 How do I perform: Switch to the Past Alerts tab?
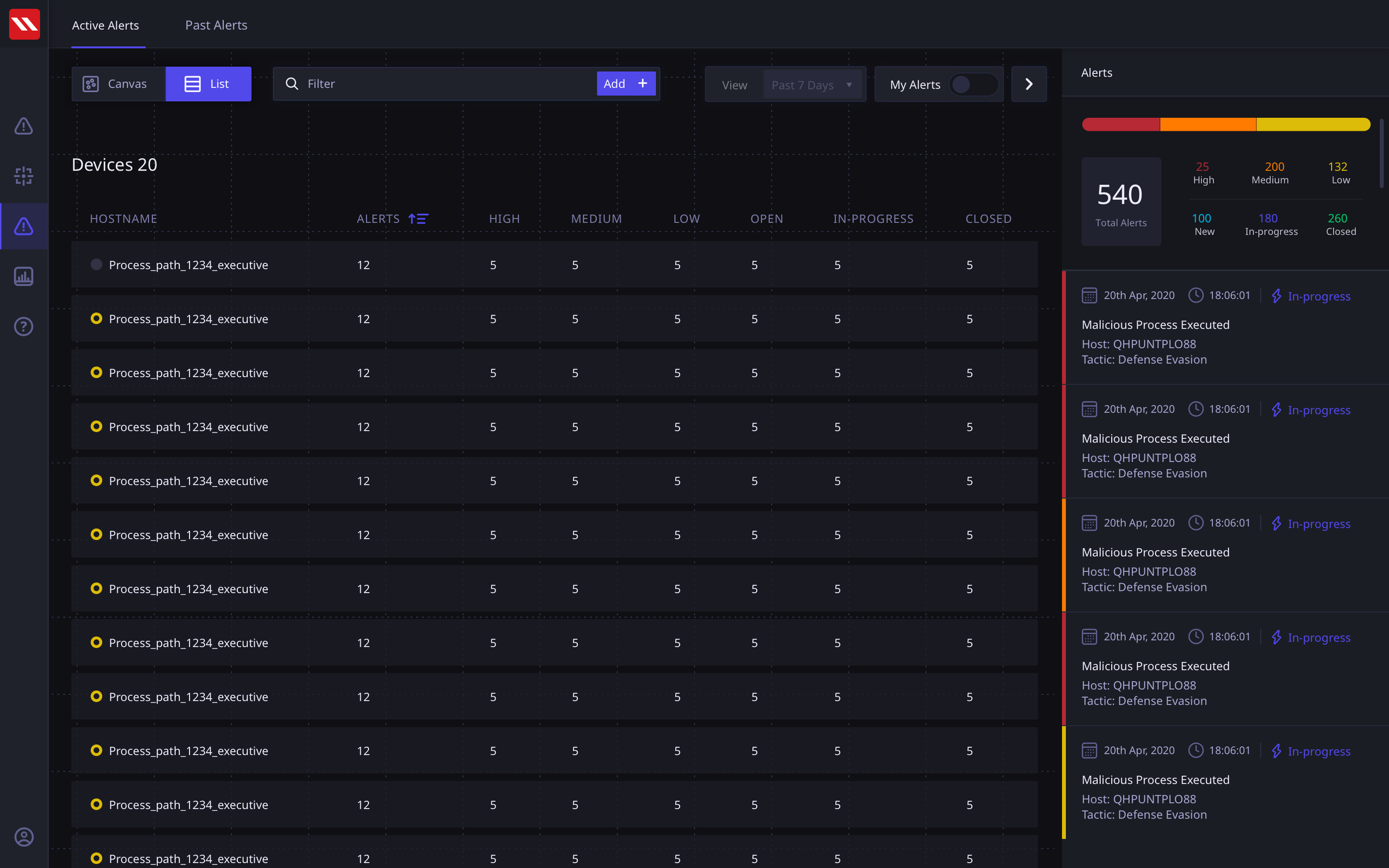(216, 25)
